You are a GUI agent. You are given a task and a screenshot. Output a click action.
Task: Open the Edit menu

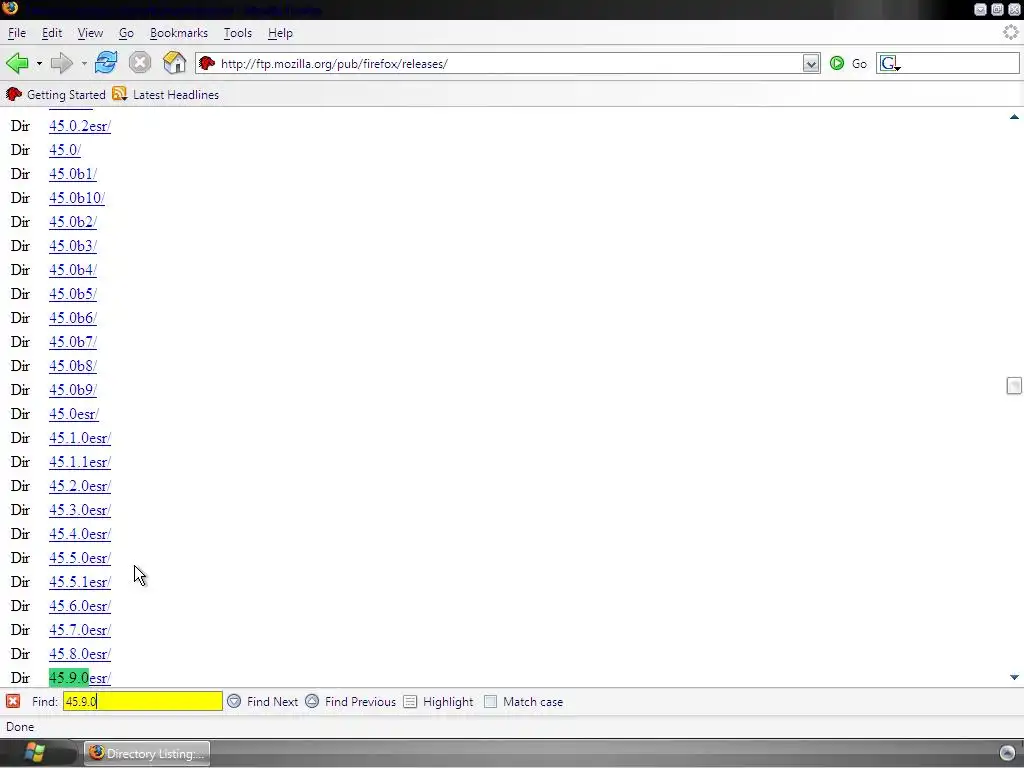(52, 33)
